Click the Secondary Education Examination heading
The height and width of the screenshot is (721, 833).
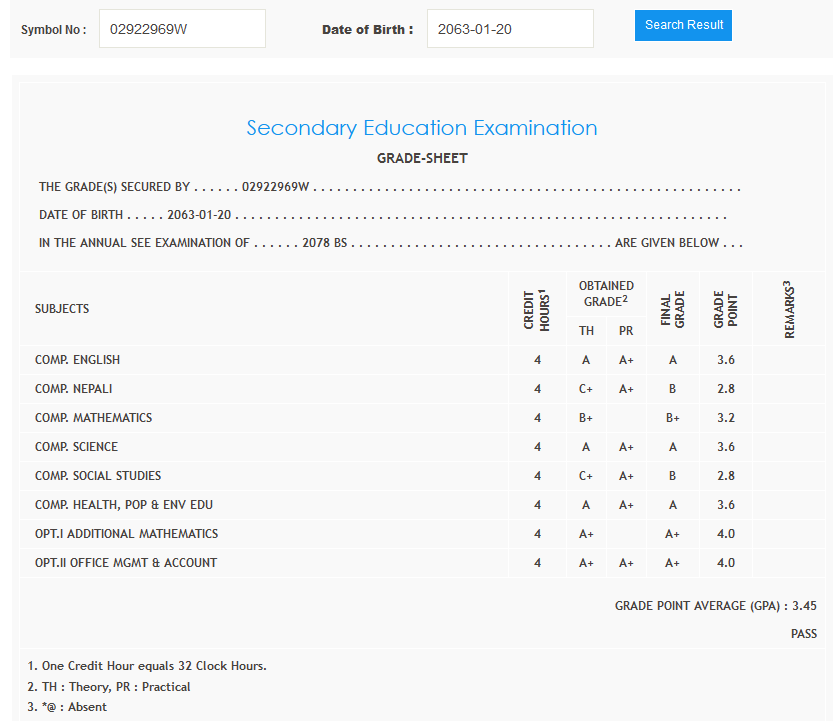pos(421,128)
